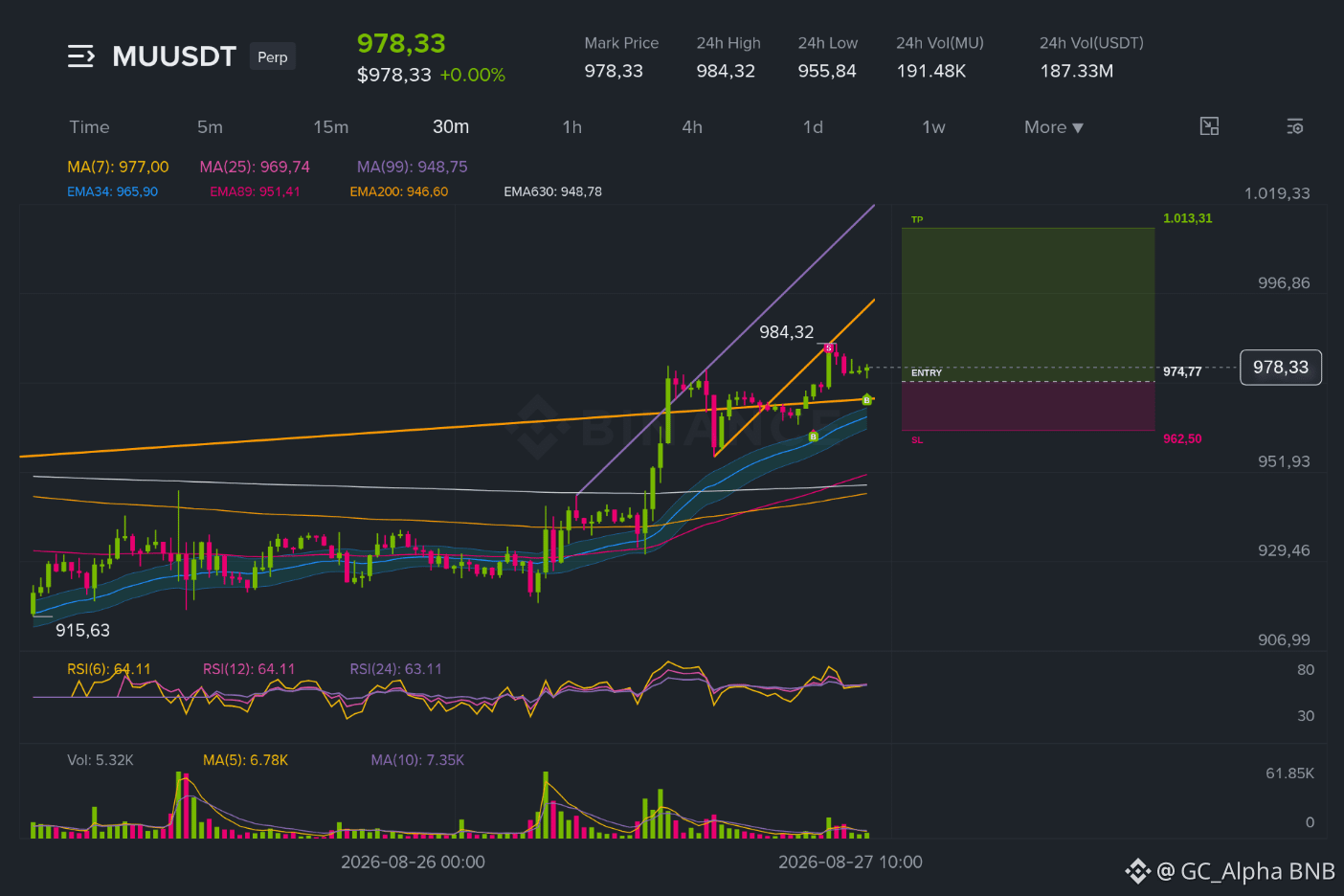Select the Time chart view
Viewport: 1344px width, 896px height.
(x=89, y=127)
